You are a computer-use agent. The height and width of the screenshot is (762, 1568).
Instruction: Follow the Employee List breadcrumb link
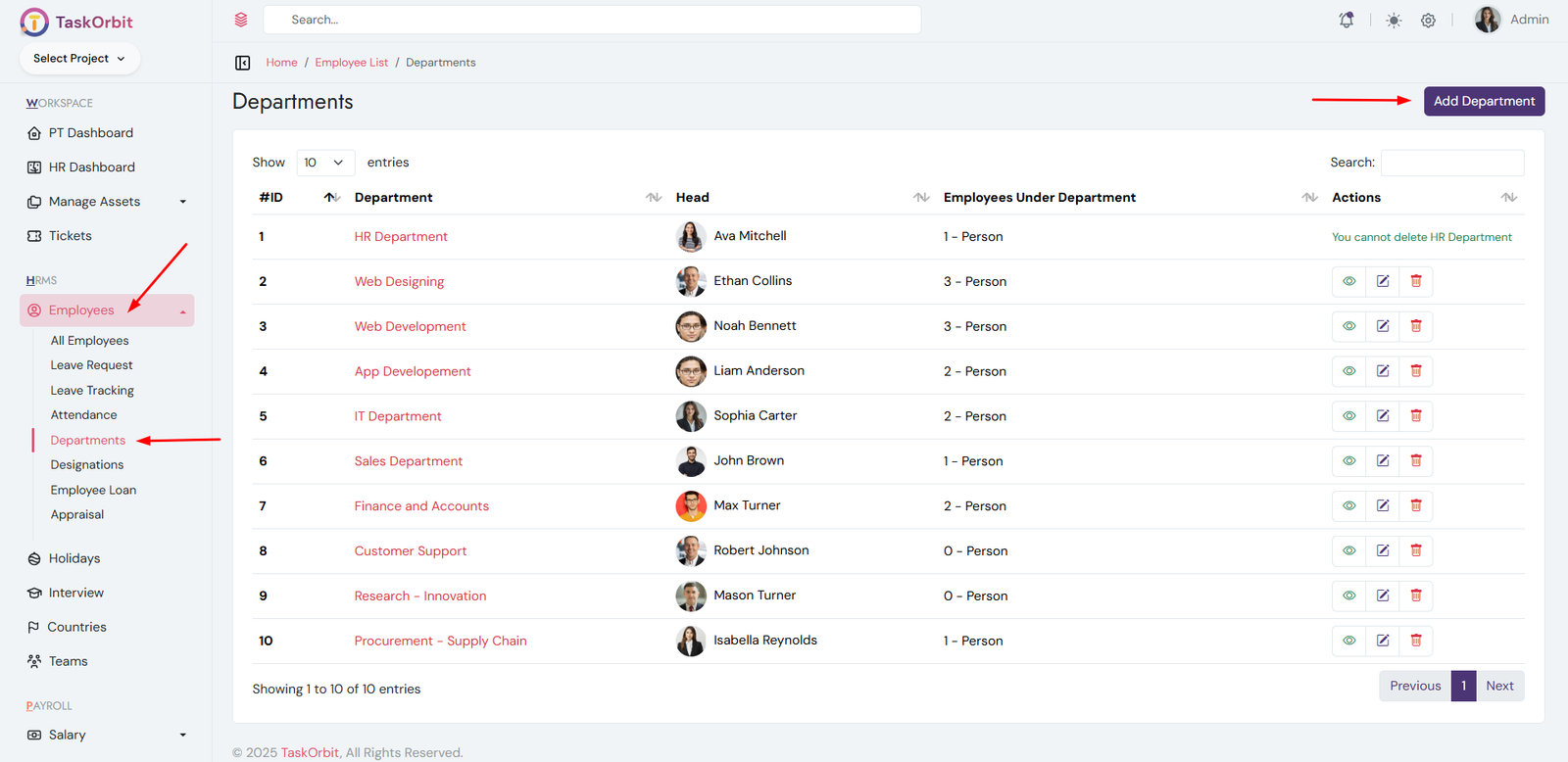coord(352,63)
